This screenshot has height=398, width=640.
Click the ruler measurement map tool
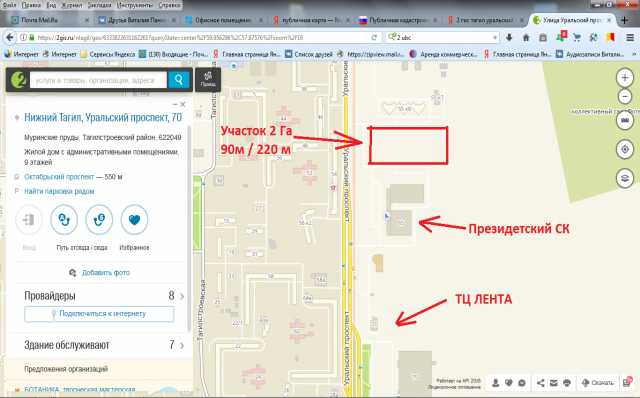pyautogui.click(x=624, y=121)
